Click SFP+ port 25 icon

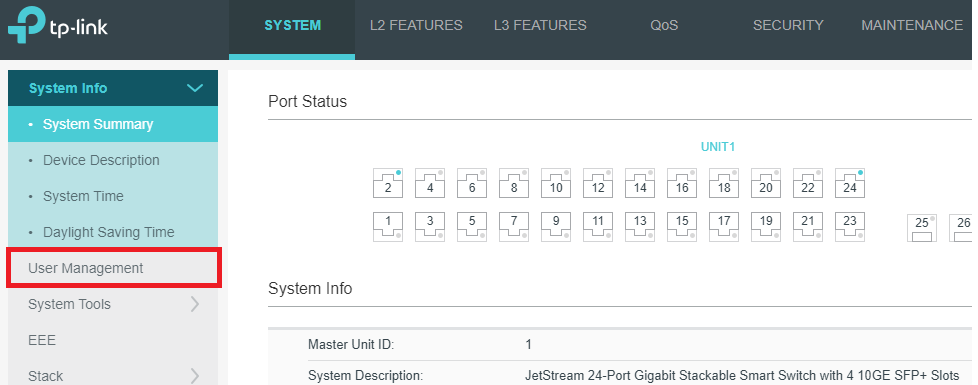click(x=922, y=228)
